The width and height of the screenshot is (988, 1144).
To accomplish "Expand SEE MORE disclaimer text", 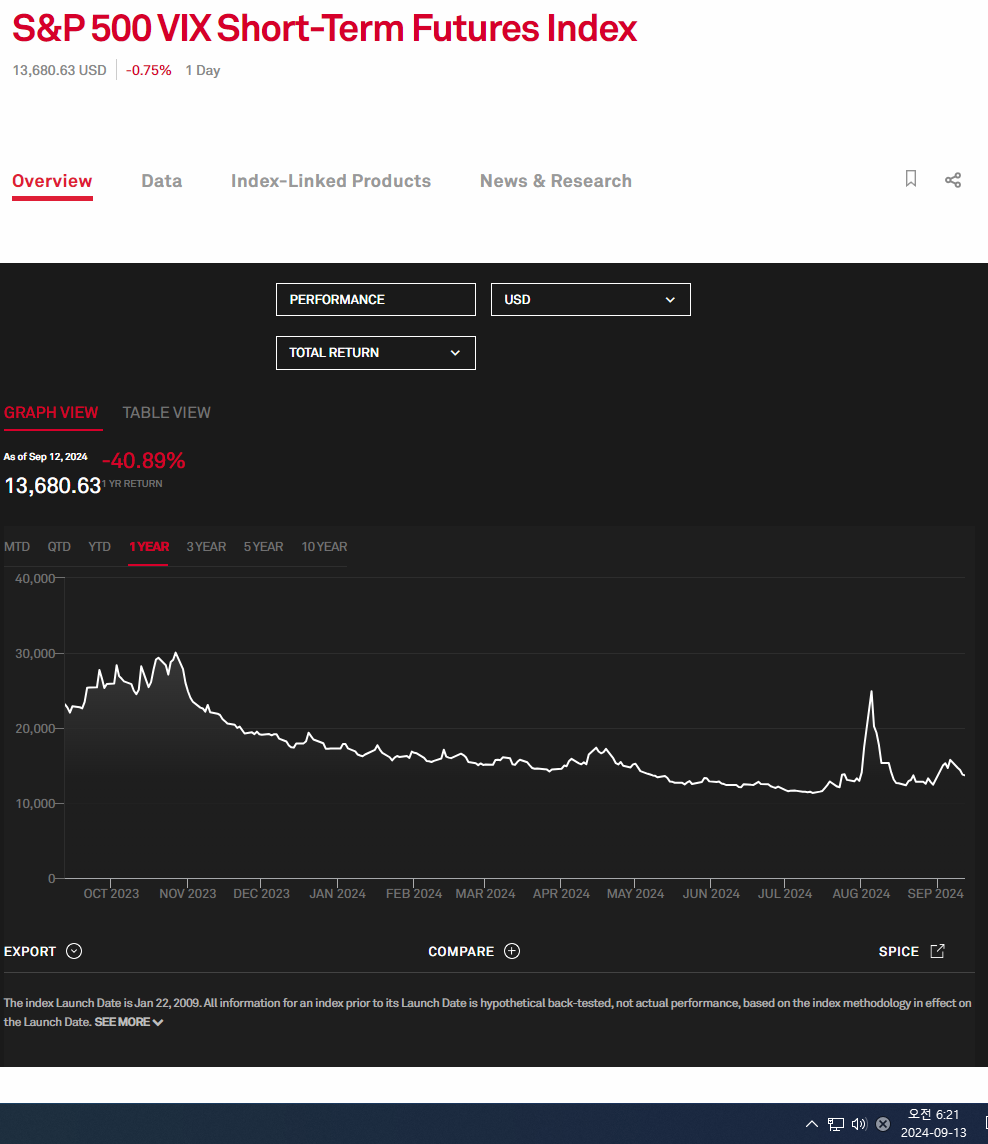I will 128,1022.
